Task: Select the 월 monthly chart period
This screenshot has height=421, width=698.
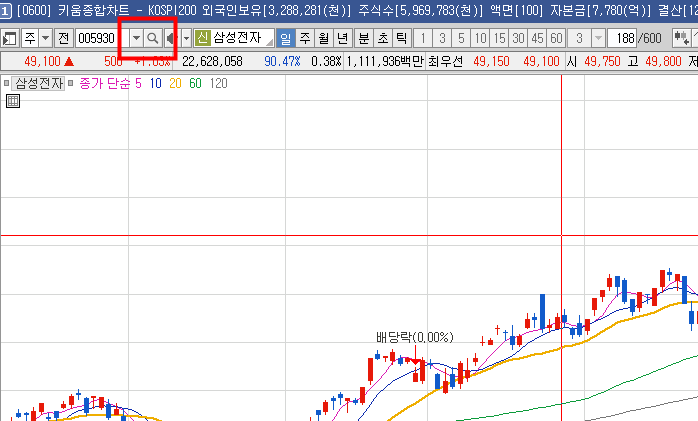Action: [x=324, y=39]
